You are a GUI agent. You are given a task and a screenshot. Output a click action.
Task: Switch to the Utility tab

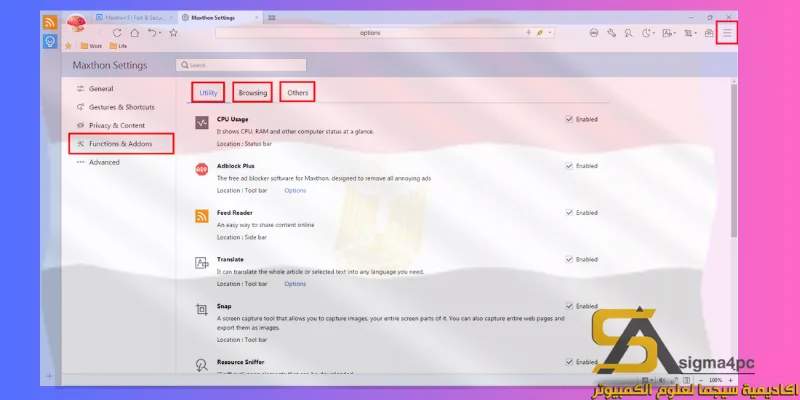(x=208, y=93)
